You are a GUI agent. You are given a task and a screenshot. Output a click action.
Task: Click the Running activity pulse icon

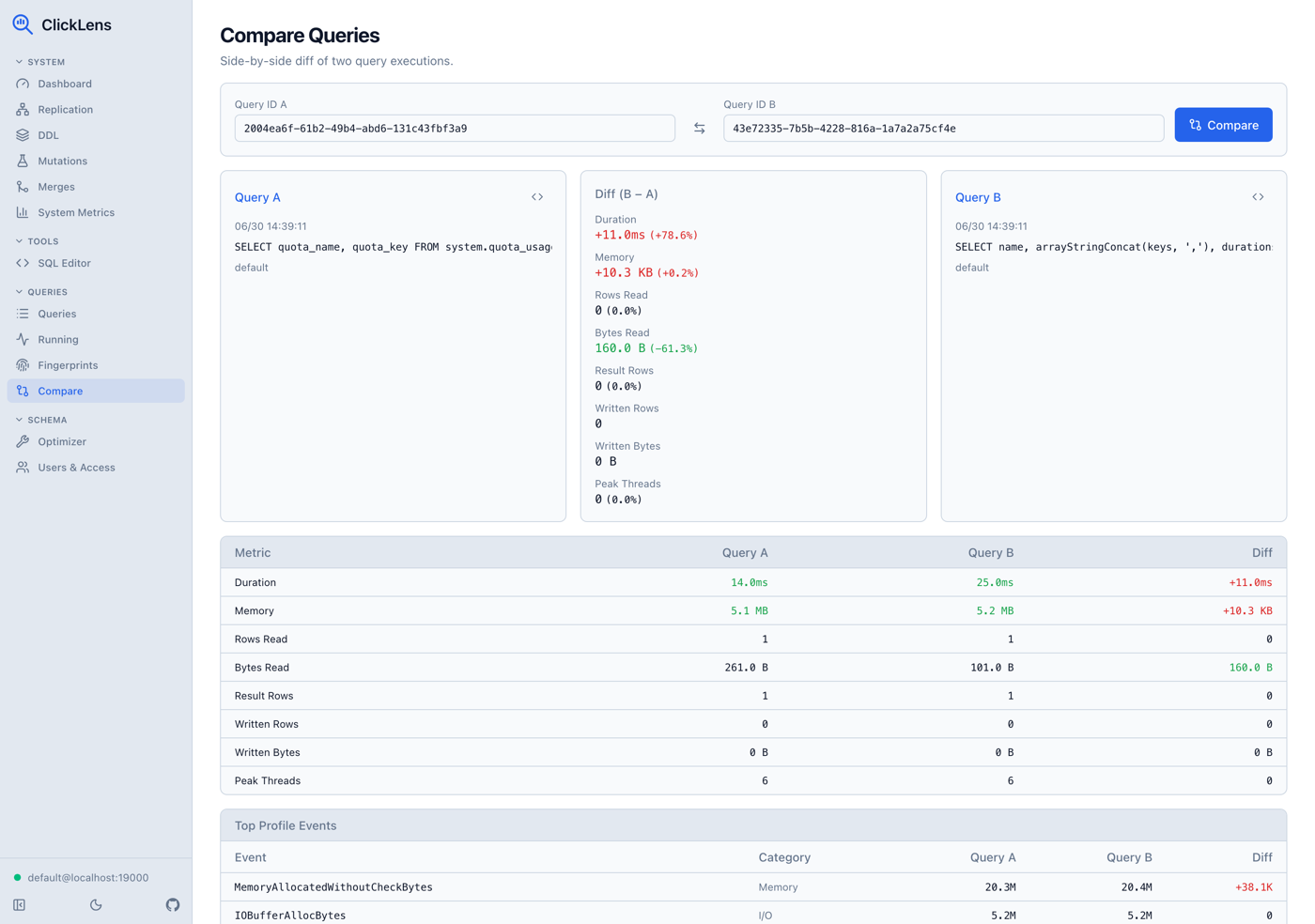coord(23,339)
